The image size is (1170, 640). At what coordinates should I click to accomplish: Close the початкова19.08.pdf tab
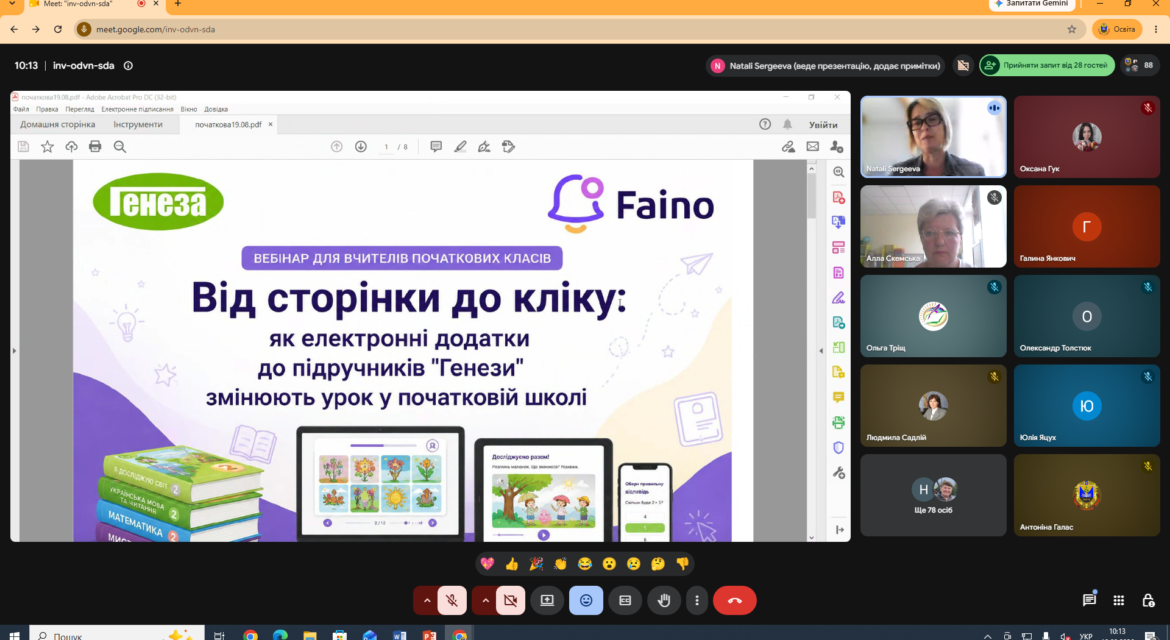pyautogui.click(x=270, y=125)
